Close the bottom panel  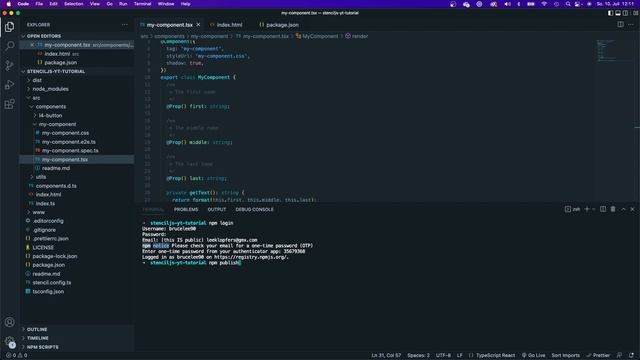632,209
